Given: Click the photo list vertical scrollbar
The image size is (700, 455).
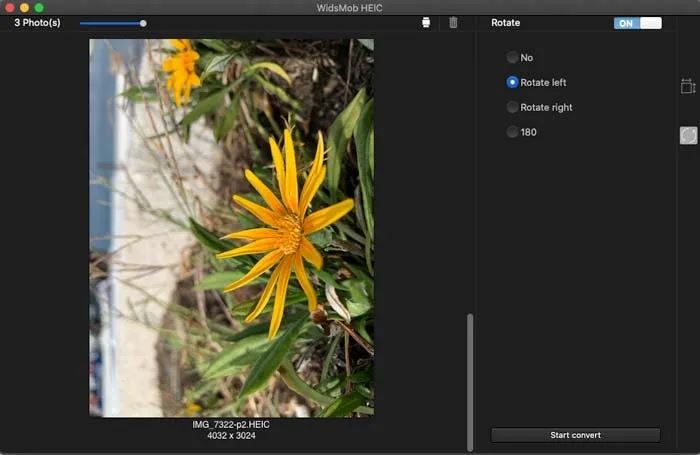Looking at the screenshot, I should pos(470,383).
